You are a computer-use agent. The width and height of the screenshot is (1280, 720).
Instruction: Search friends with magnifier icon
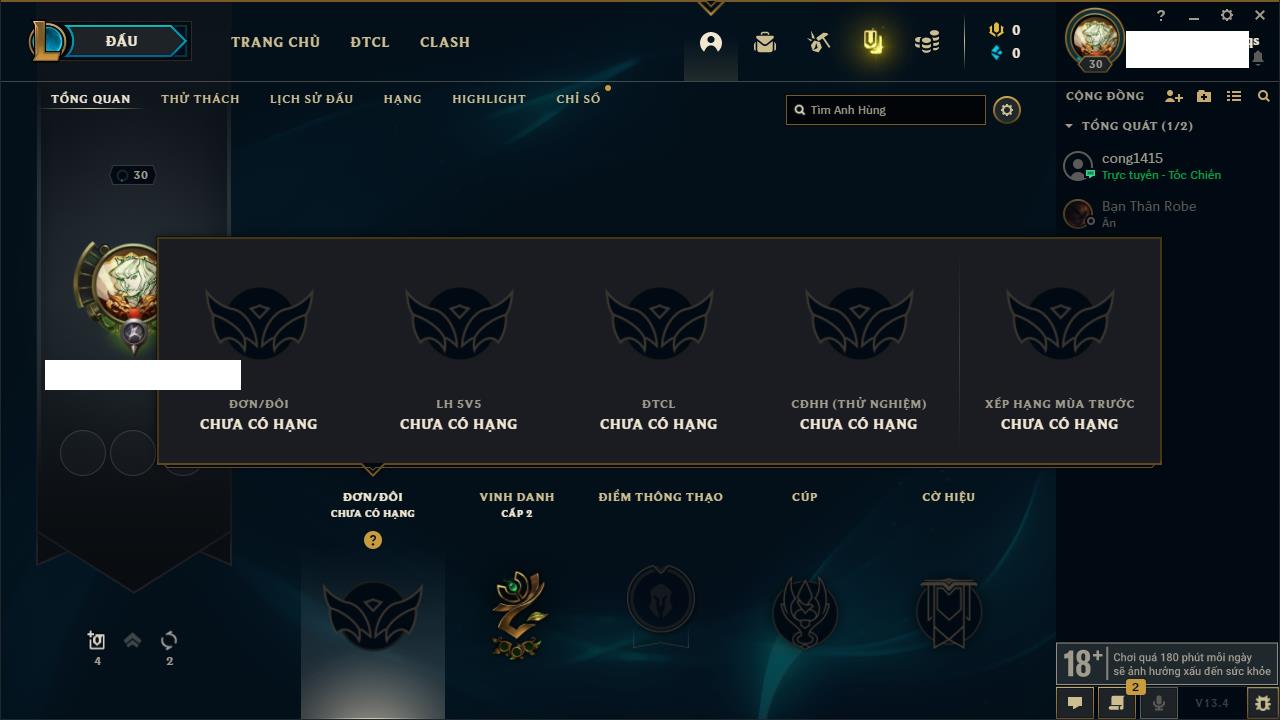click(x=1264, y=96)
